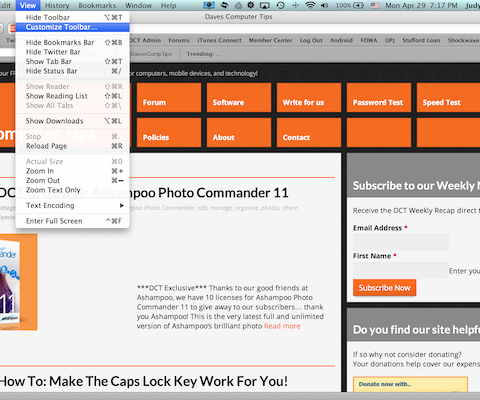Open the sync arrows status icon
Image resolution: width=480 pixels, height=400 pixels.
[x=224, y=5]
